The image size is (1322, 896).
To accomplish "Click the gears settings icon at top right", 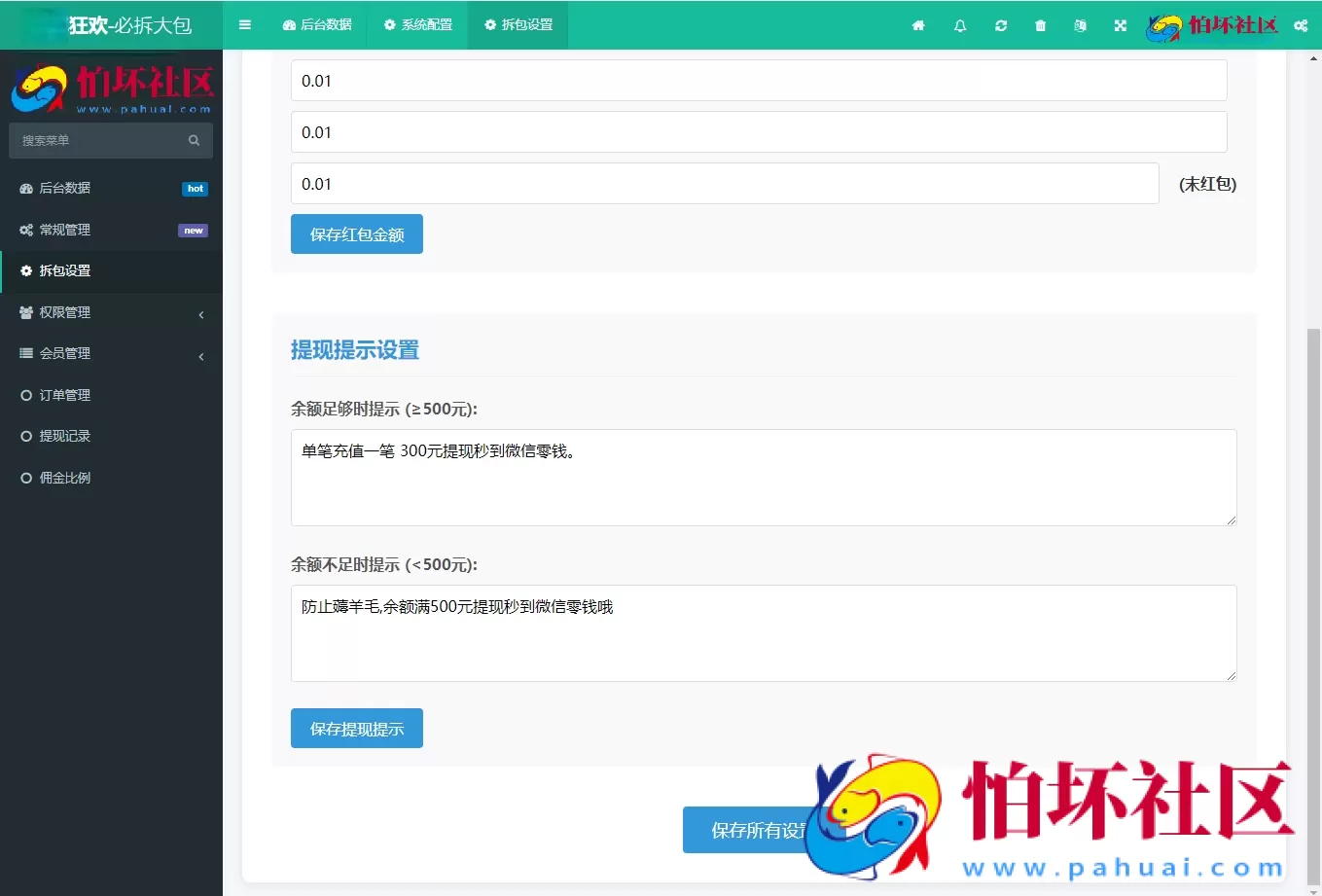I will (x=1301, y=25).
